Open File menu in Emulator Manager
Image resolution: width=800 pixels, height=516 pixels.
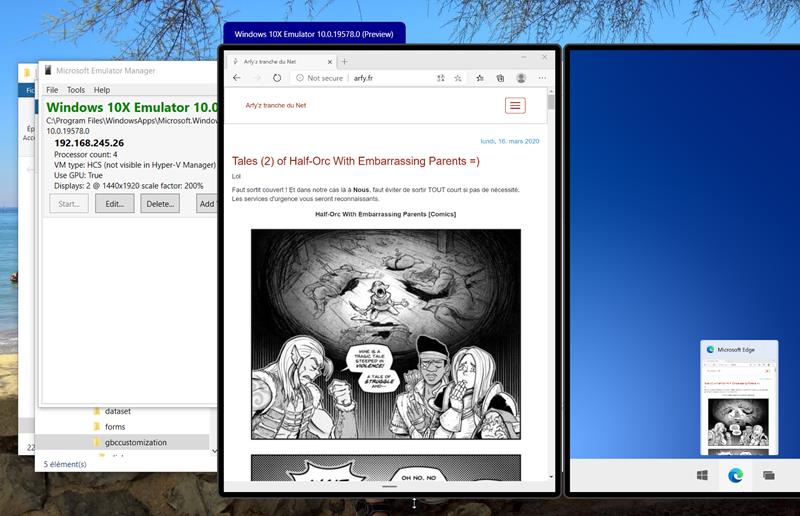point(52,90)
